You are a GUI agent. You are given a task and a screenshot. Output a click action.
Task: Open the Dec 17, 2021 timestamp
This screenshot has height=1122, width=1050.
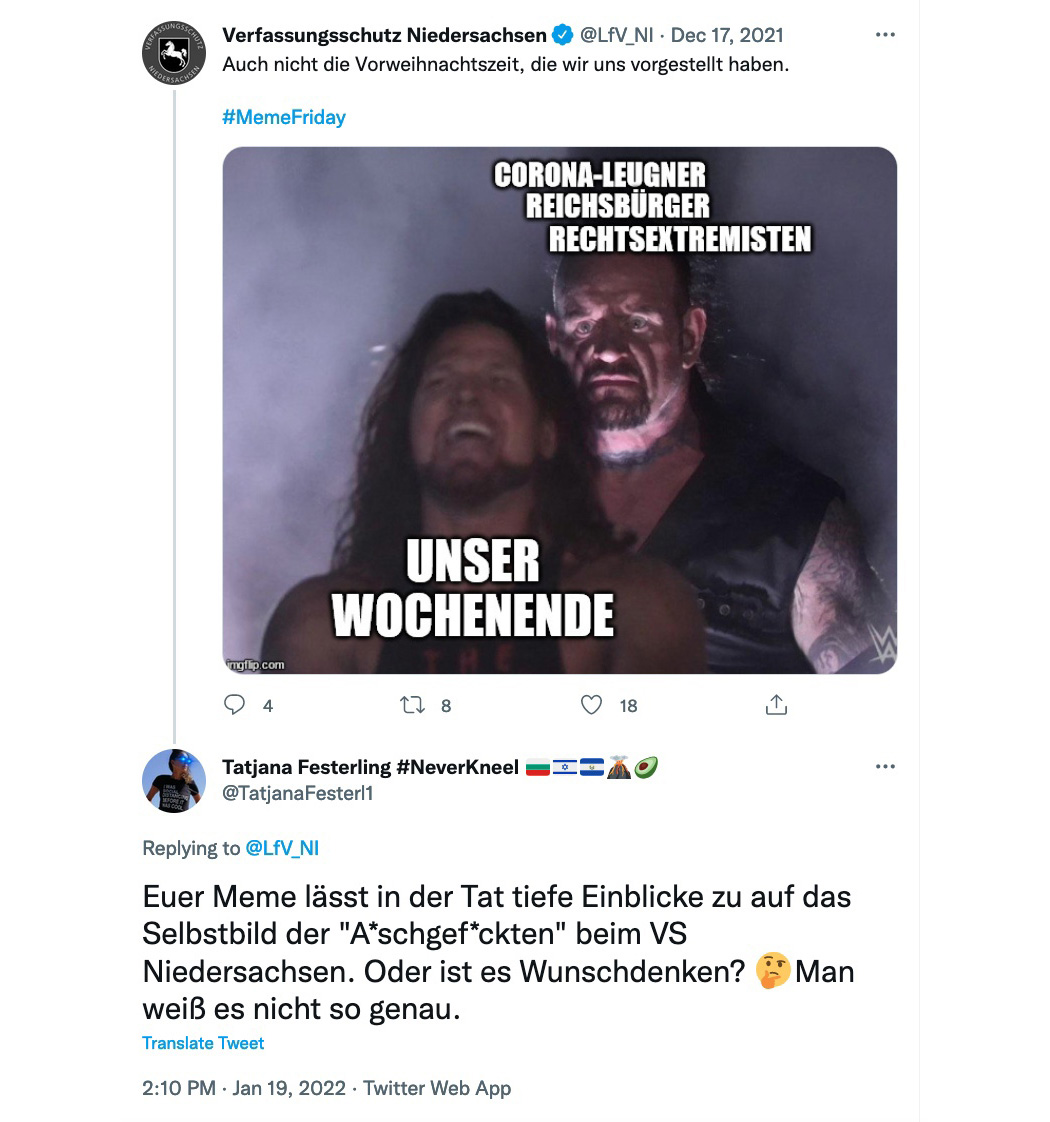point(727,35)
